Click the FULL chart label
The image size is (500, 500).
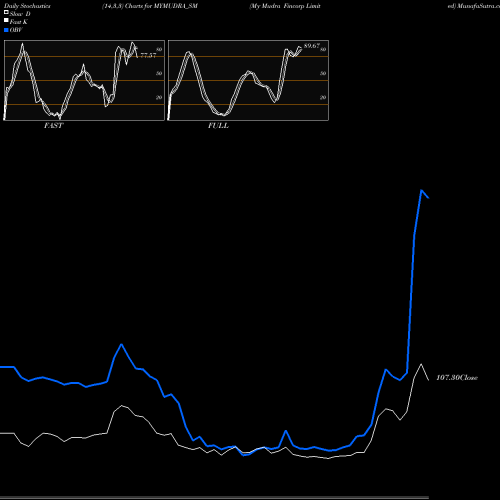point(218,126)
